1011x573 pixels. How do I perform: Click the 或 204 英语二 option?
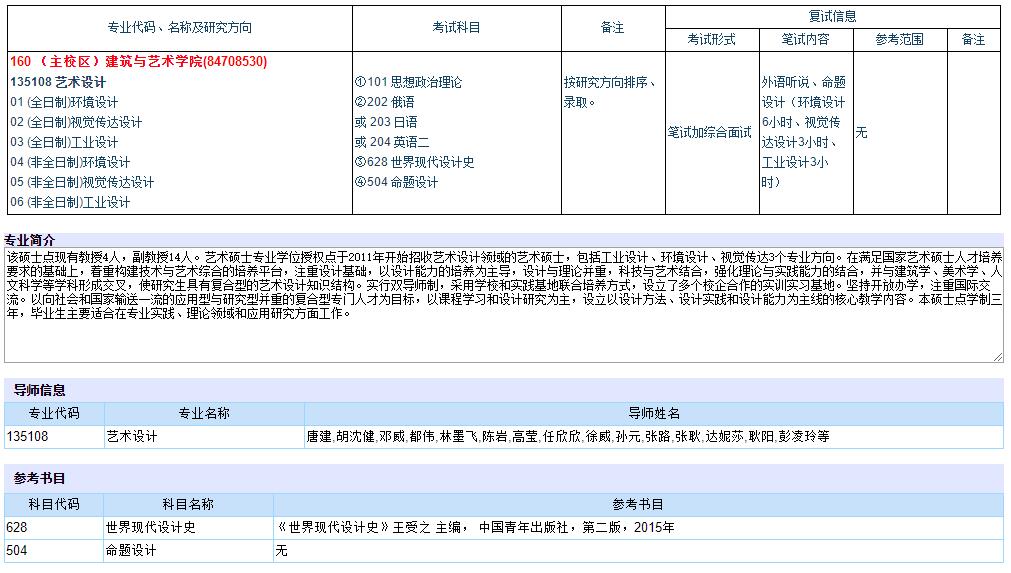[x=392, y=142]
